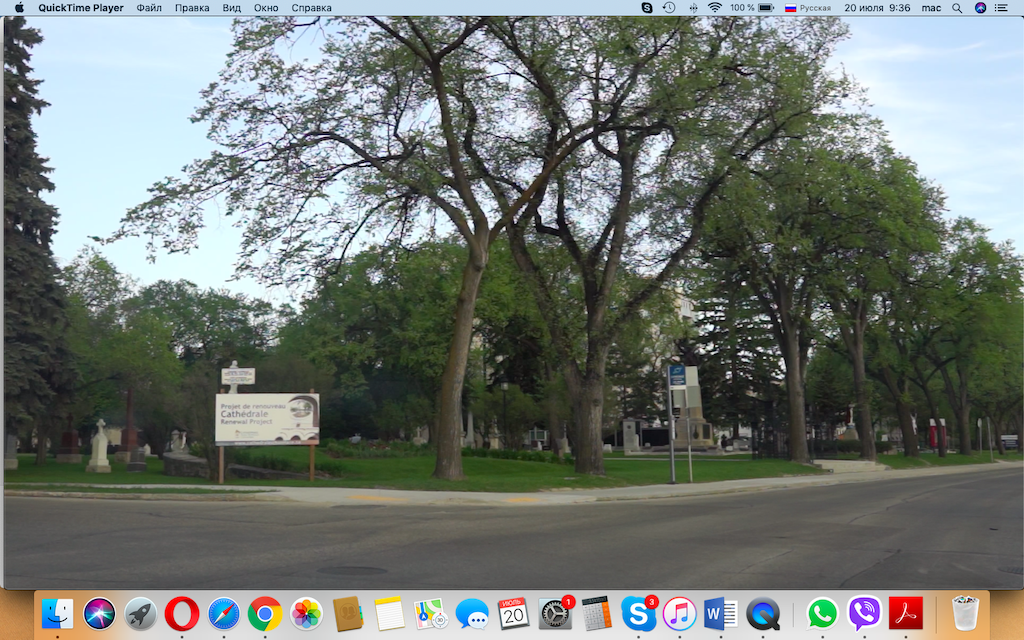Open the Photos app icon
The width and height of the screenshot is (1024, 640).
(x=306, y=614)
